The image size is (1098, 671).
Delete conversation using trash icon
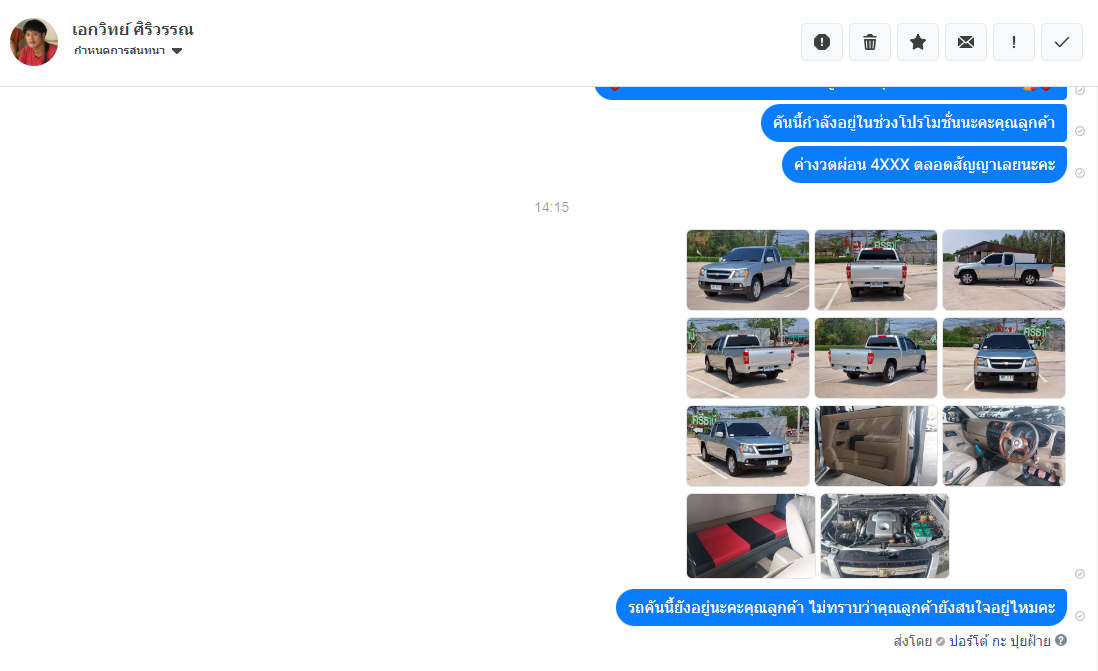[x=870, y=42]
